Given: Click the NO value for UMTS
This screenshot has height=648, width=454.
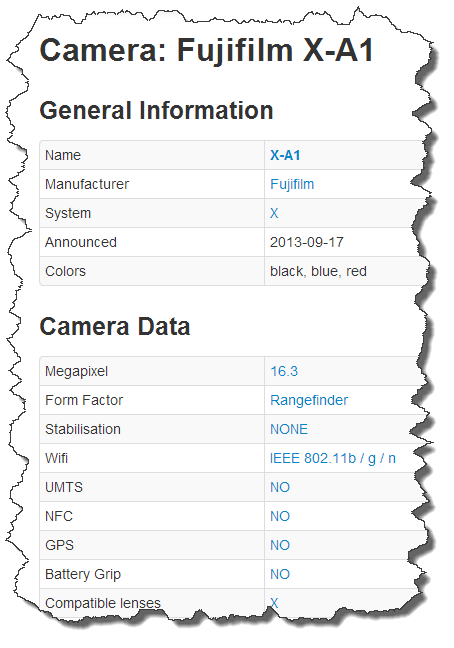Looking at the screenshot, I should (280, 487).
